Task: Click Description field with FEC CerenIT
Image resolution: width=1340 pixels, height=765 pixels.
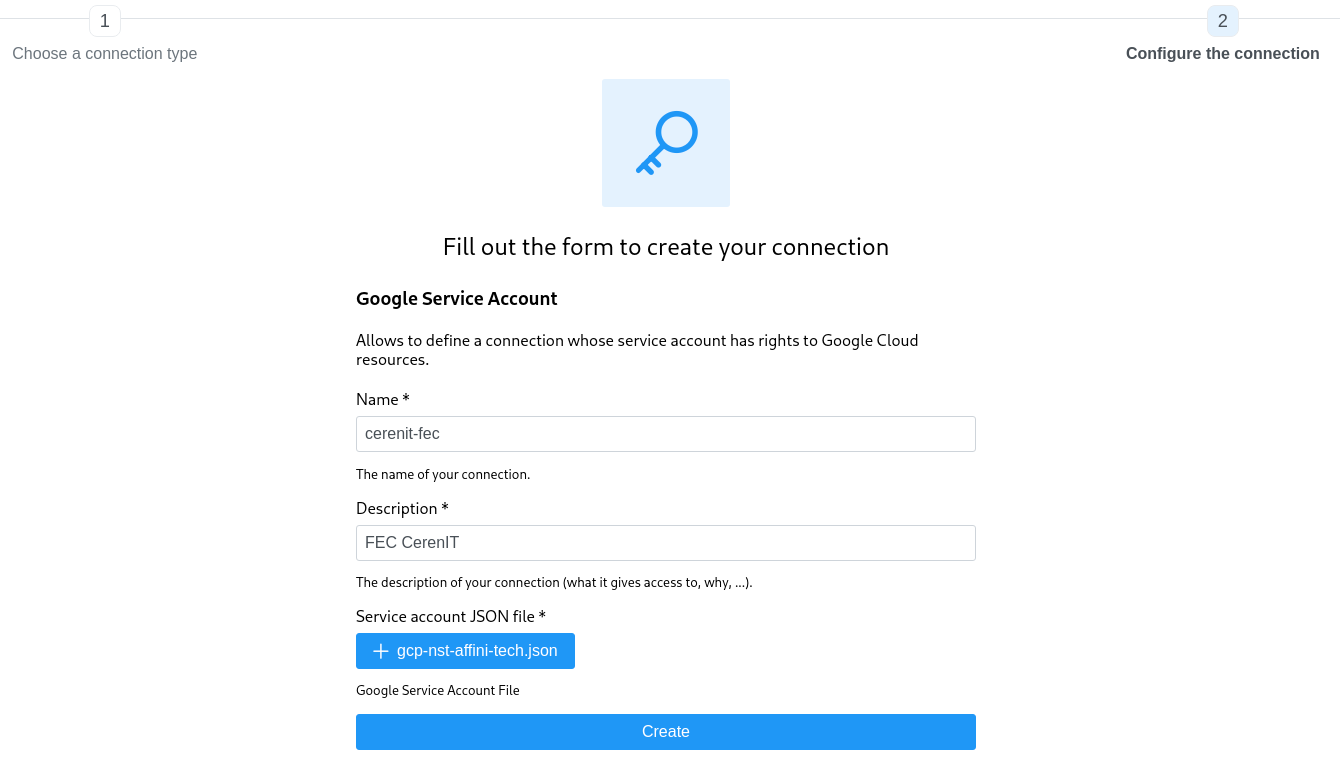Action: pos(666,543)
